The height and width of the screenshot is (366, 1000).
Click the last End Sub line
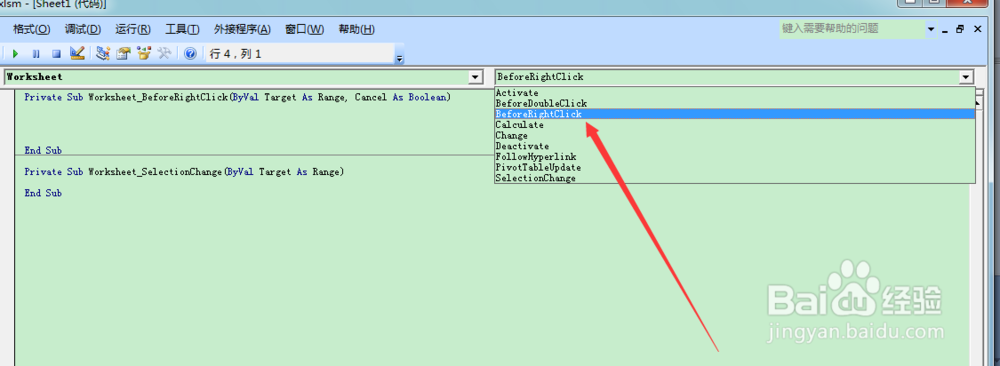43,193
